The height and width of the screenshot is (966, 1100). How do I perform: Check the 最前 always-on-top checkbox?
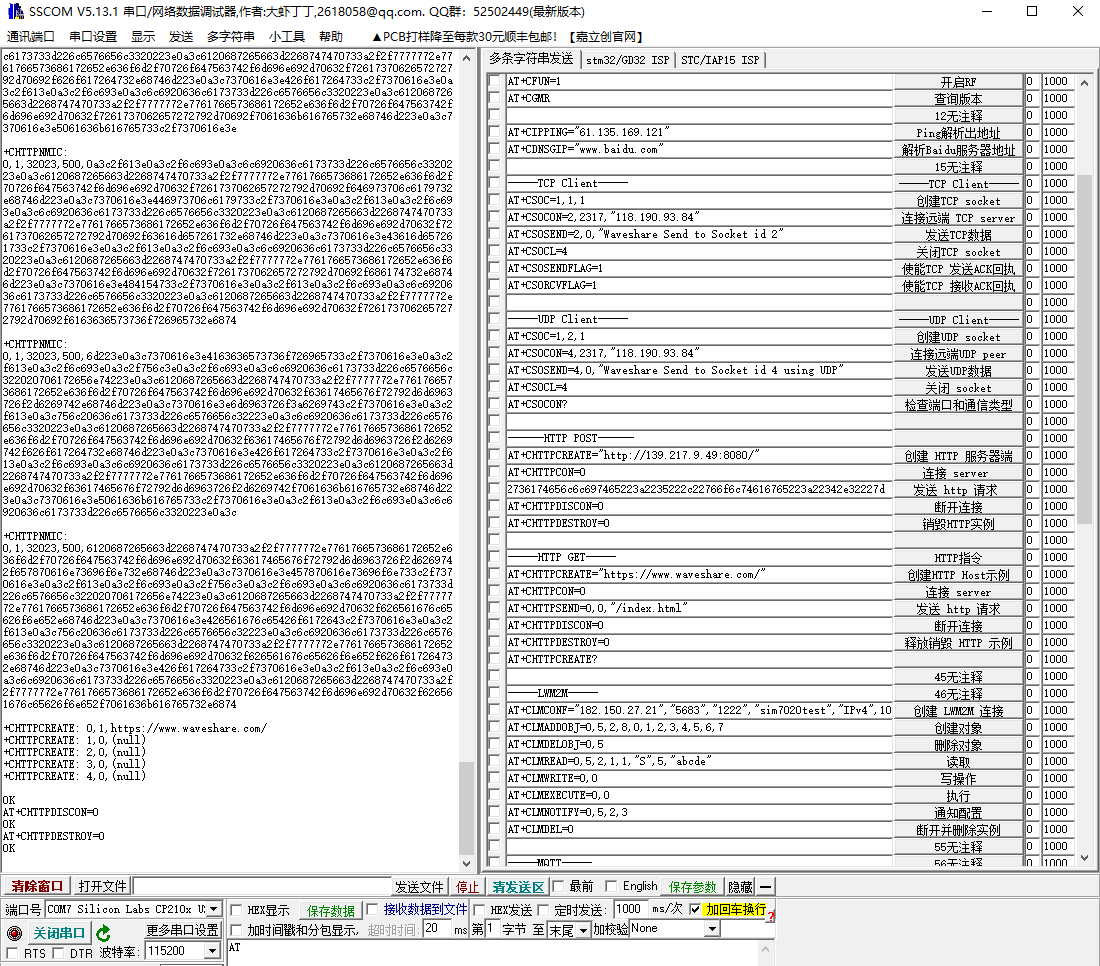(558, 886)
